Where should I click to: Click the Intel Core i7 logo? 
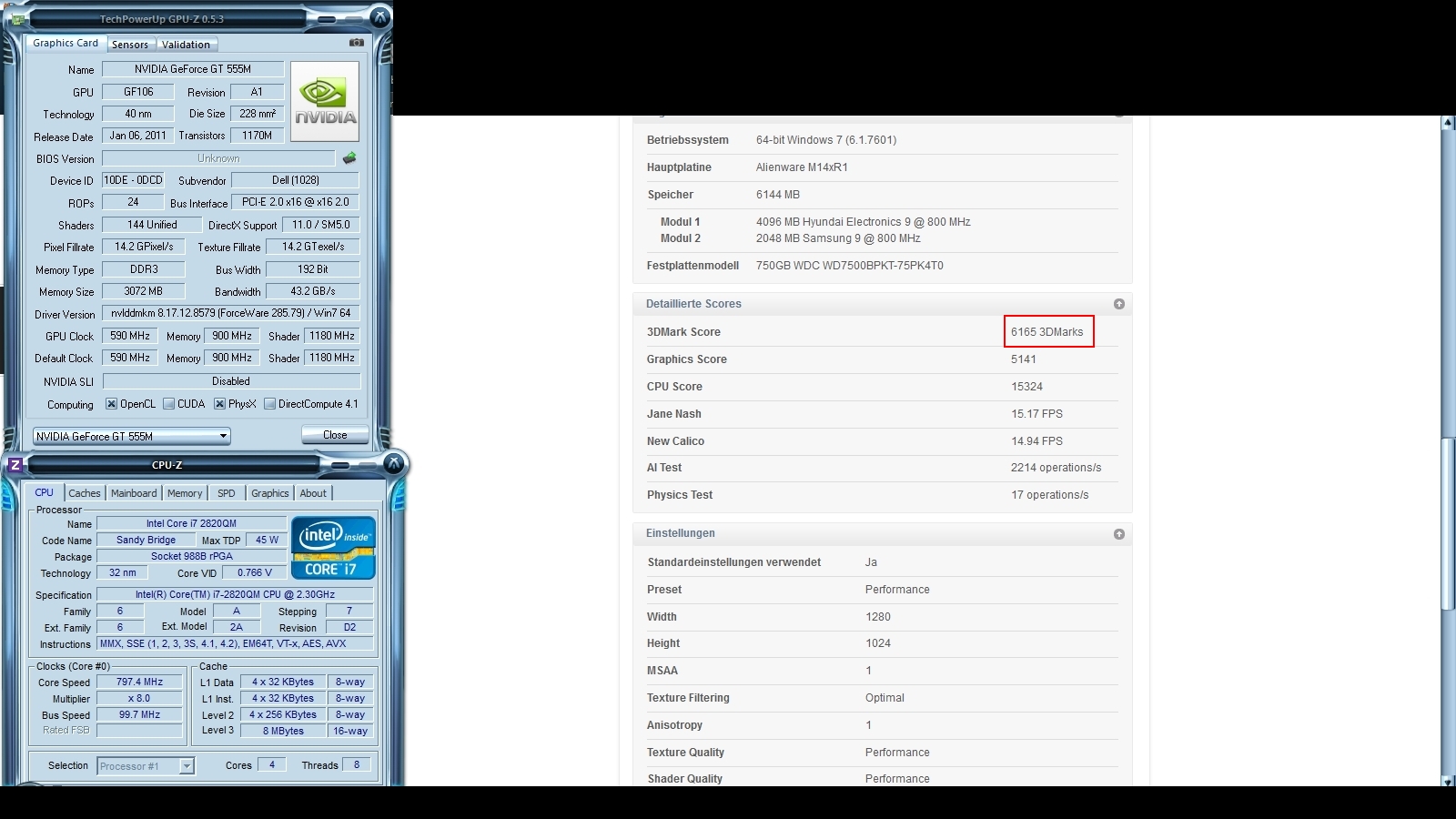coord(333,548)
